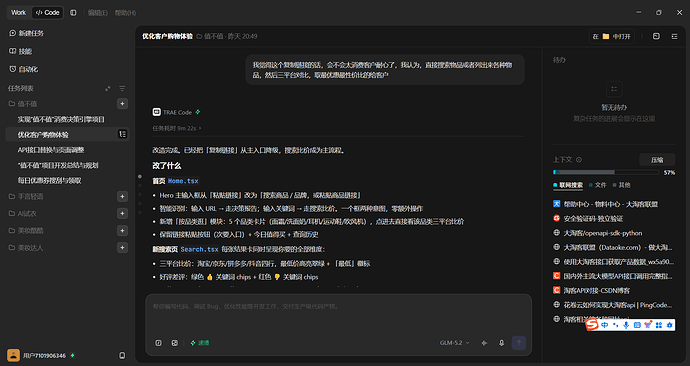This screenshot has width=690, height=366.
Task: Open the user account 用户7101906346
Action: coord(41,355)
